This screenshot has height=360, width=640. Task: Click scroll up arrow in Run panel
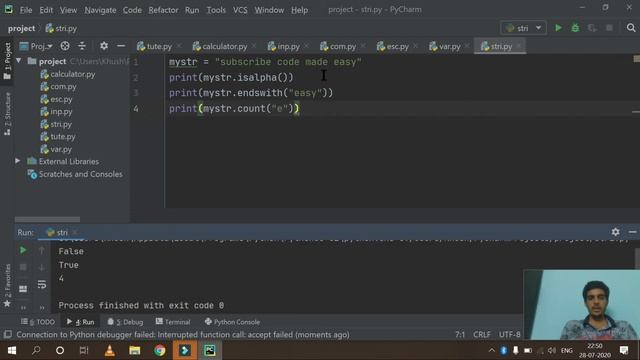(x=41, y=250)
